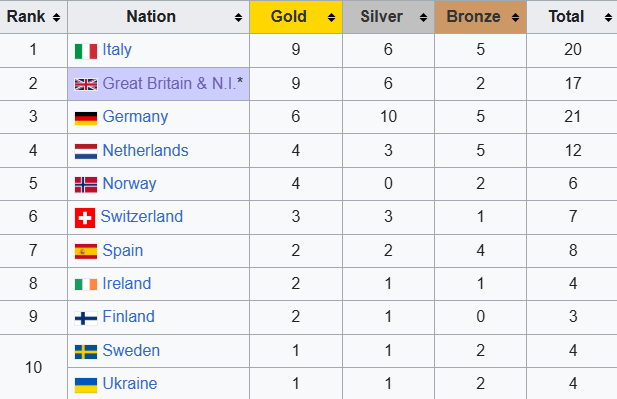Select Germany's silver medal count cell
The image size is (617, 399).
point(388,117)
